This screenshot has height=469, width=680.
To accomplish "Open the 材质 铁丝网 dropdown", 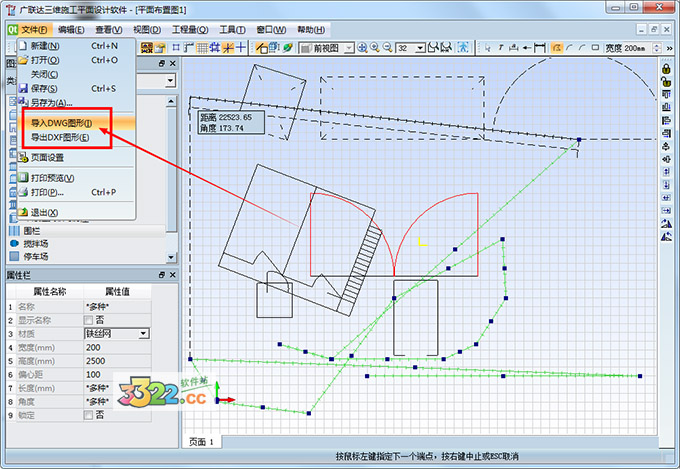I will point(144,333).
